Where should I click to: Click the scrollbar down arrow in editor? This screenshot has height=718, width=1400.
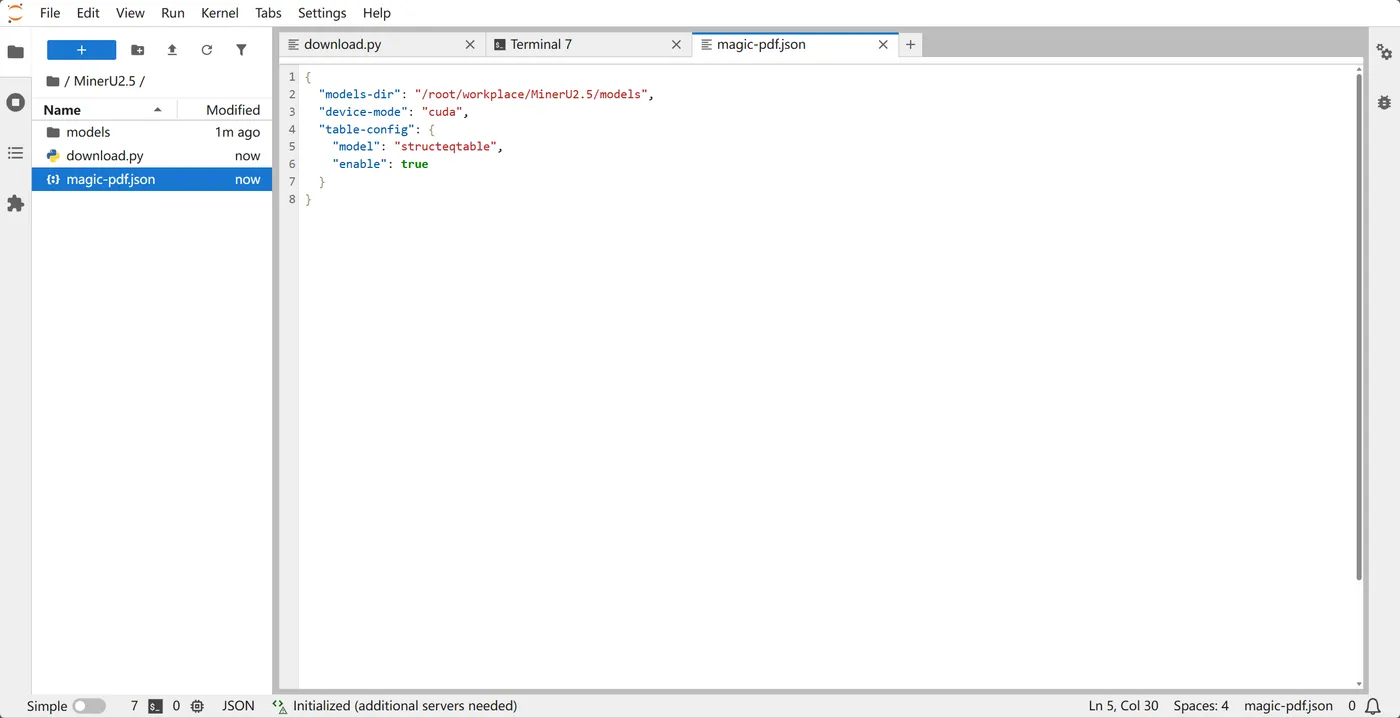(x=1358, y=685)
